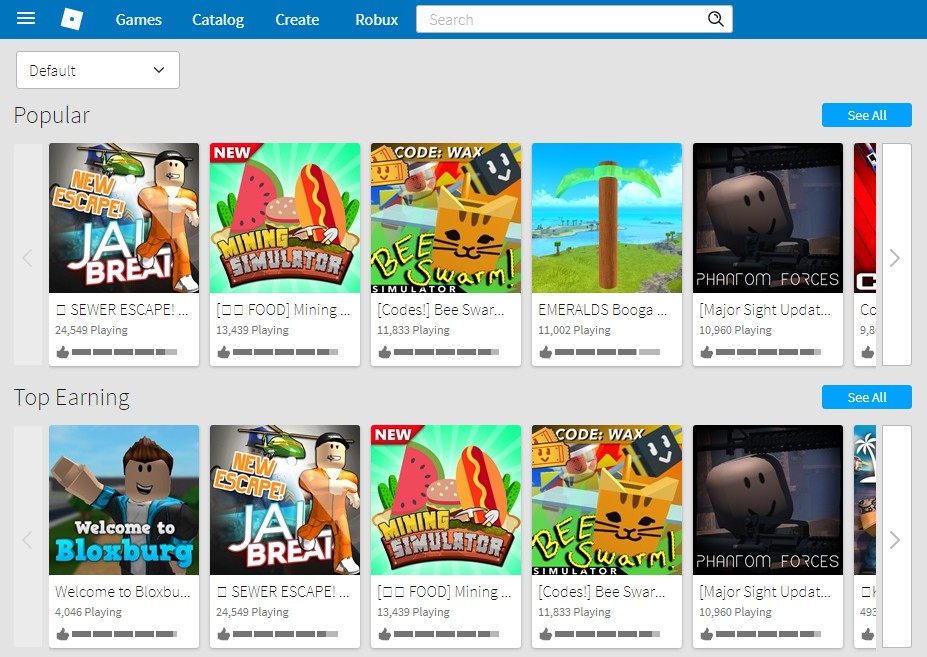
Task: Click thumbs-up icon on Top Earning Bee Swarm
Action: pyautogui.click(x=546, y=634)
